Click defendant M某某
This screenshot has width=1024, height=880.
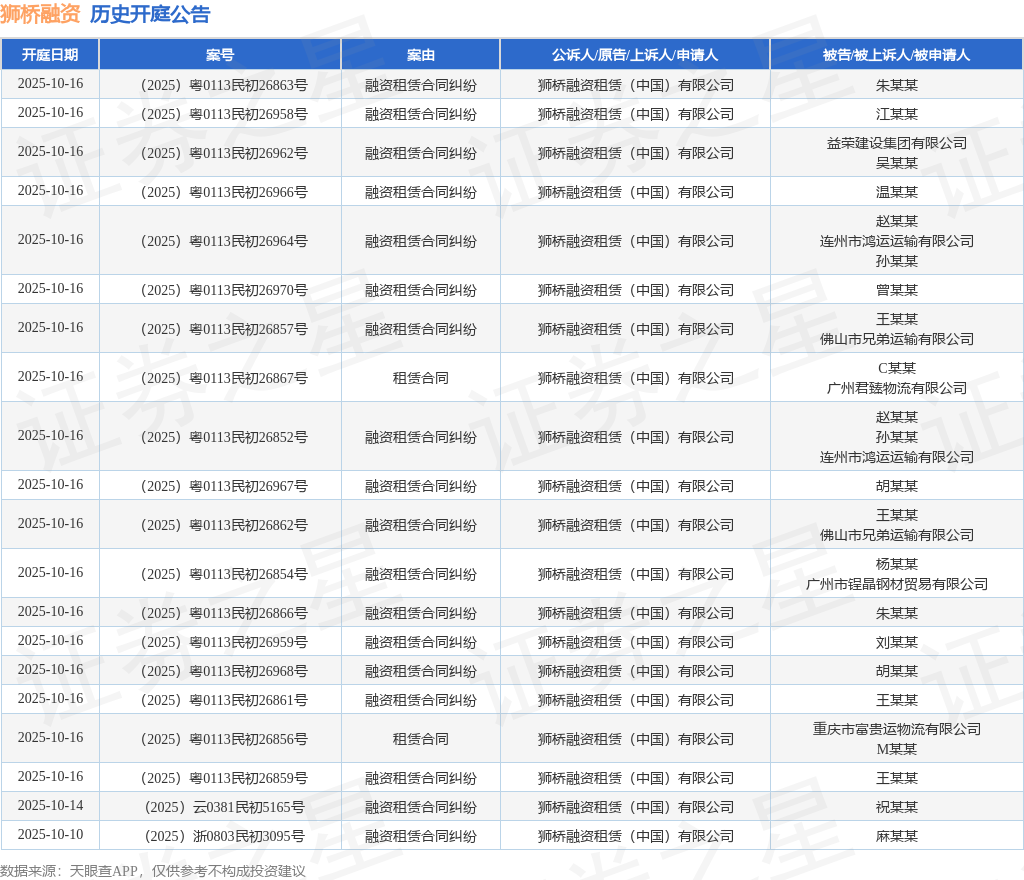897,749
